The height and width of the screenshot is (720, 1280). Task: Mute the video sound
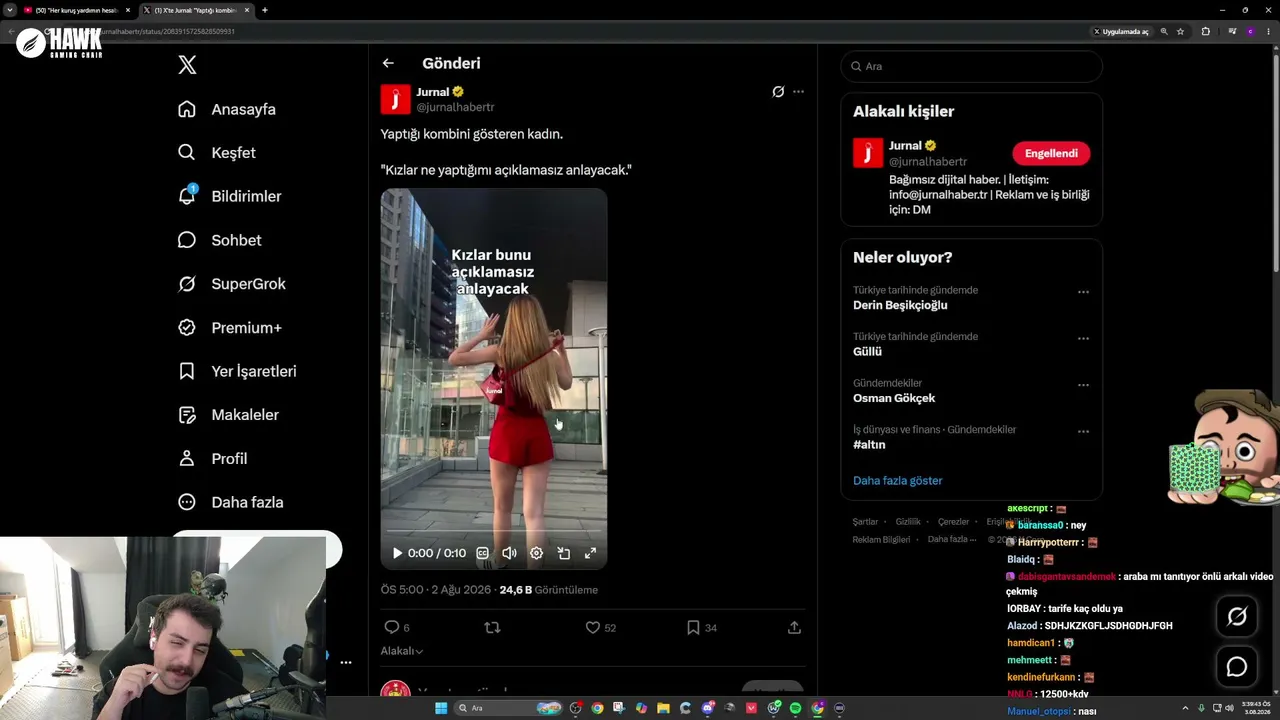[509, 553]
